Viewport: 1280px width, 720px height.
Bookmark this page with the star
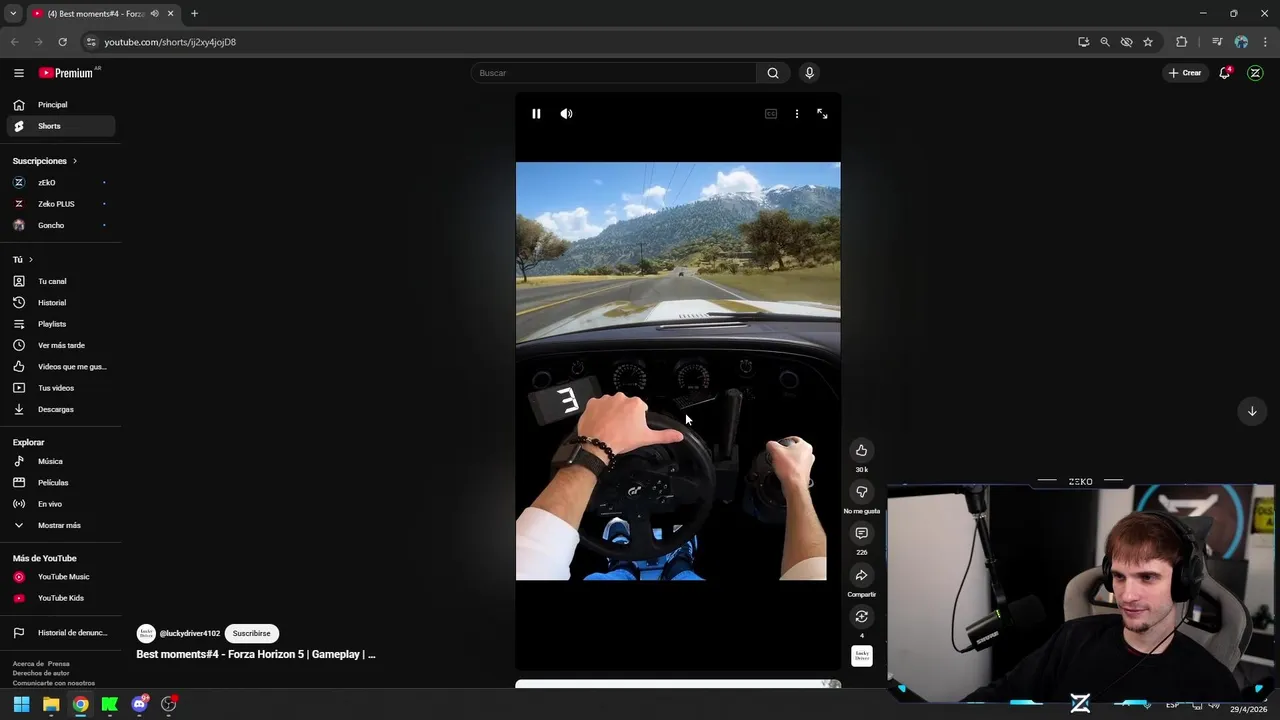1148,42
